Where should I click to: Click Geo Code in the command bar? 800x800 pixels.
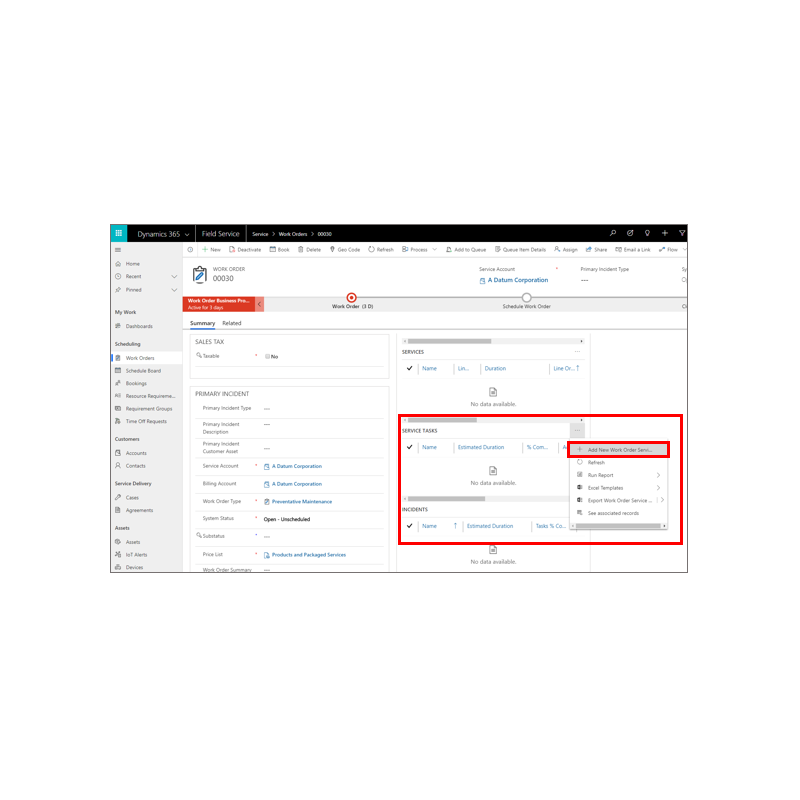tap(345, 249)
